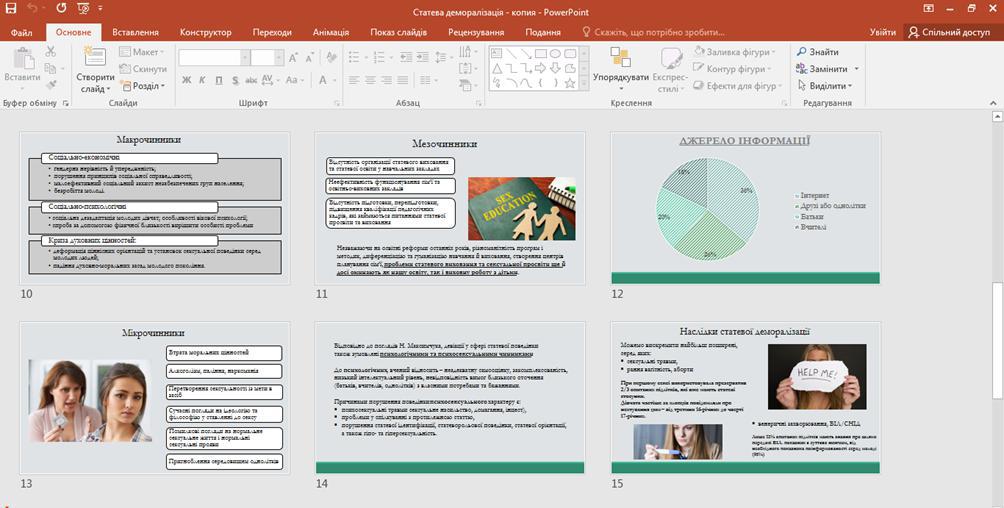Open the Переходи ribbon tab
This screenshot has width=1004, height=508.
[x=272, y=32]
